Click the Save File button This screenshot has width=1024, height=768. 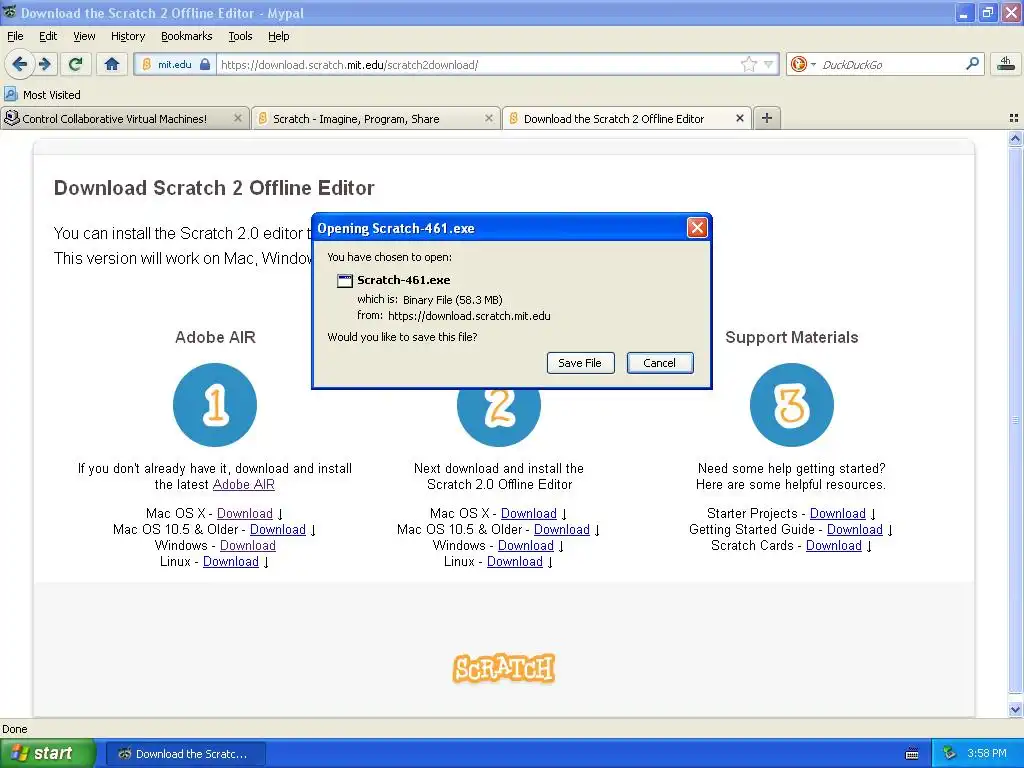580,363
